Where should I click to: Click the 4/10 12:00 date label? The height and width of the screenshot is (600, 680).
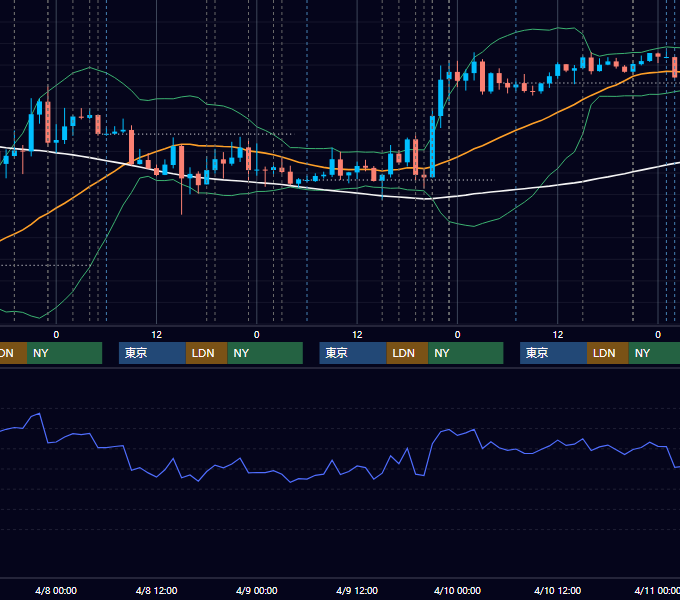[557, 590]
